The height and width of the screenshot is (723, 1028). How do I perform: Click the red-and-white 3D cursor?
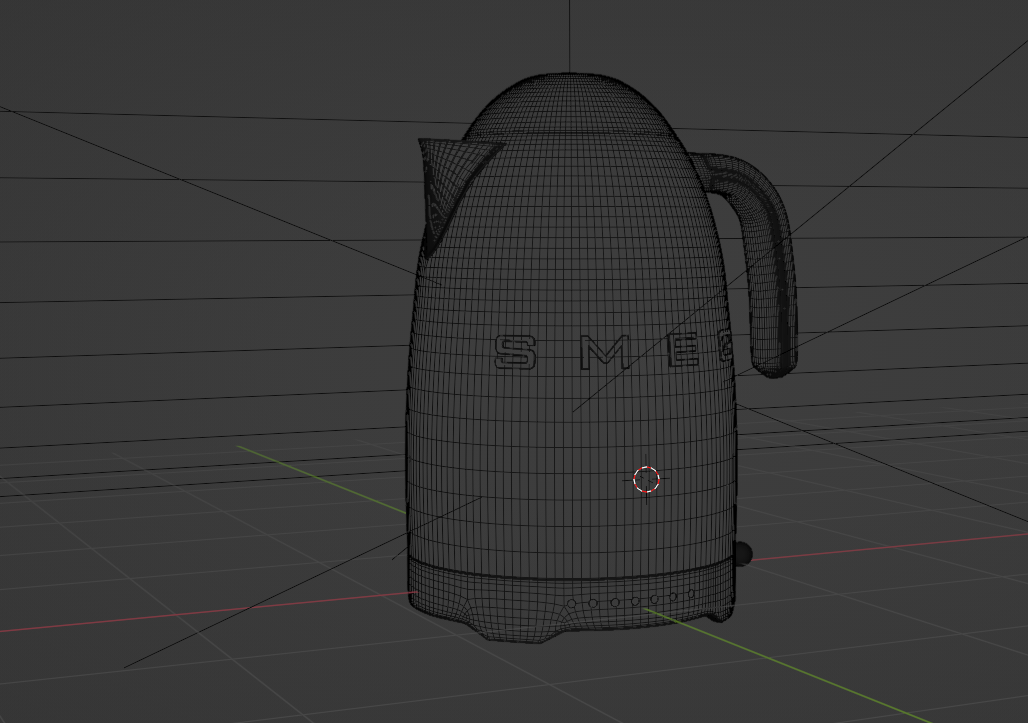click(648, 480)
